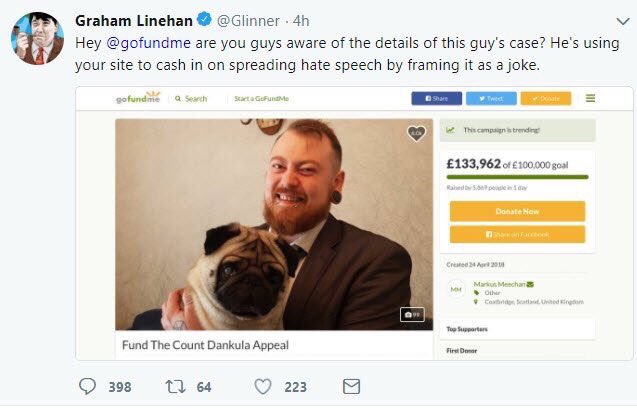Open the photo gallery camera counter

point(412,315)
